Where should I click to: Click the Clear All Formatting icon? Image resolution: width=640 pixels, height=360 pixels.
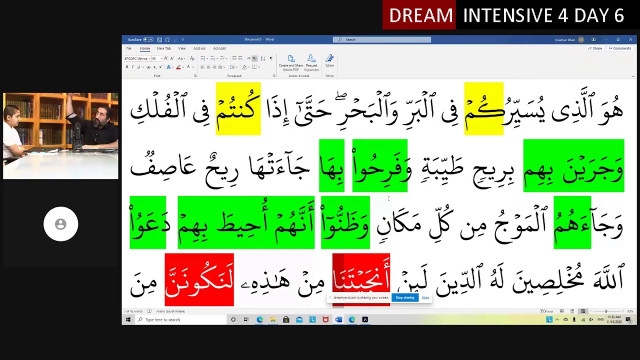[x=192, y=58]
